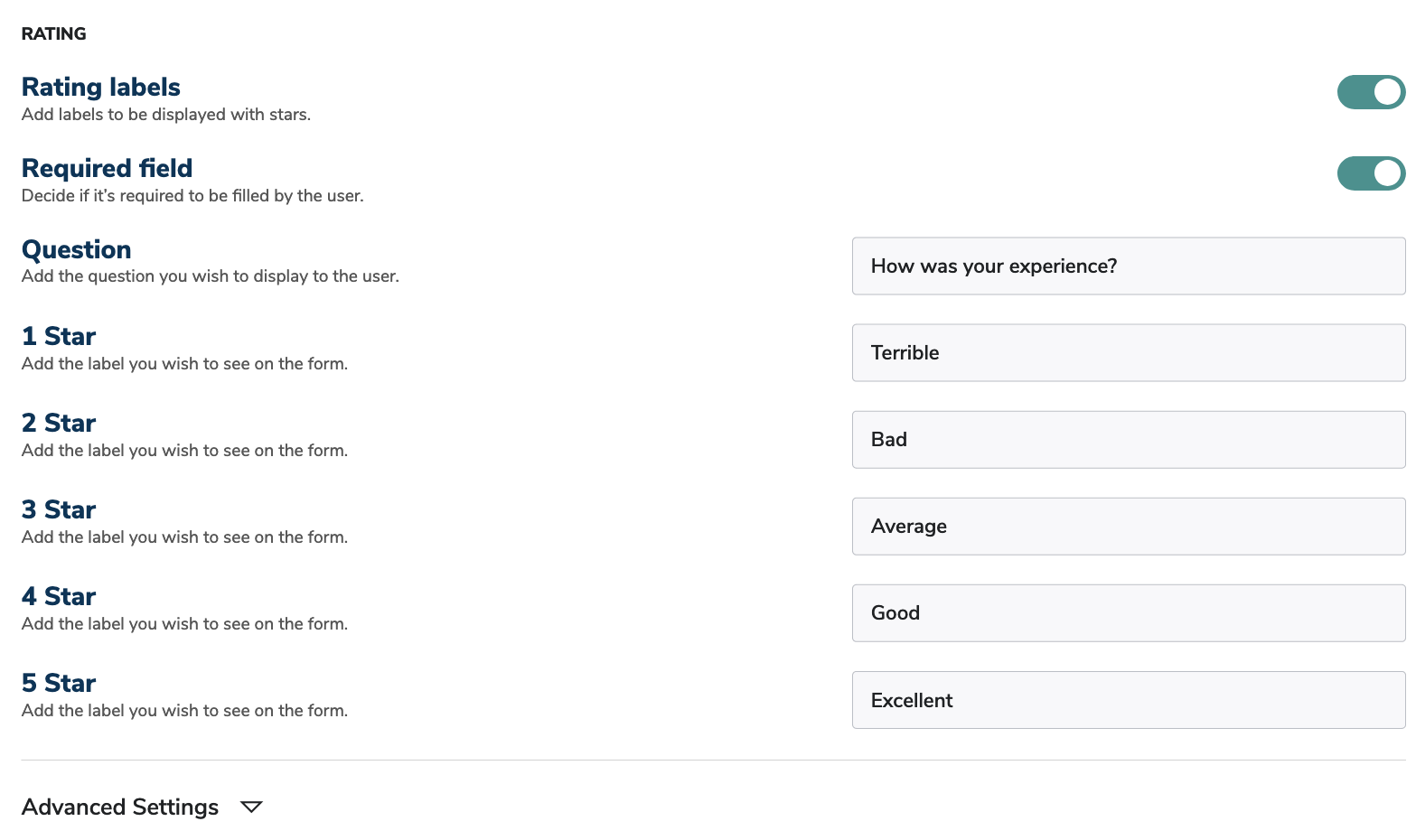Edit the 4 Star "Good" label input

point(1128,613)
